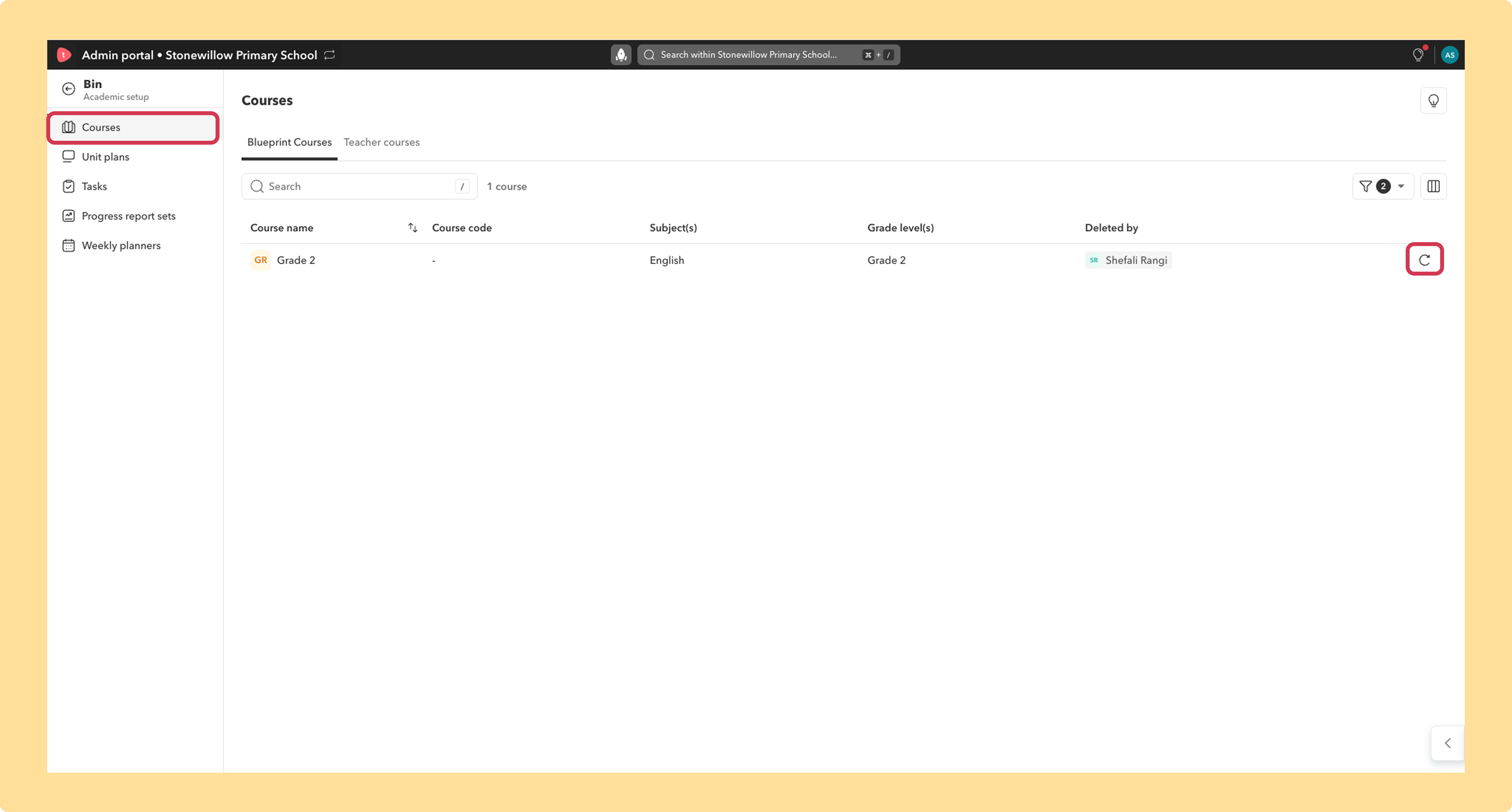Click the Course name column header
This screenshot has height=812, width=1512.
pos(282,228)
